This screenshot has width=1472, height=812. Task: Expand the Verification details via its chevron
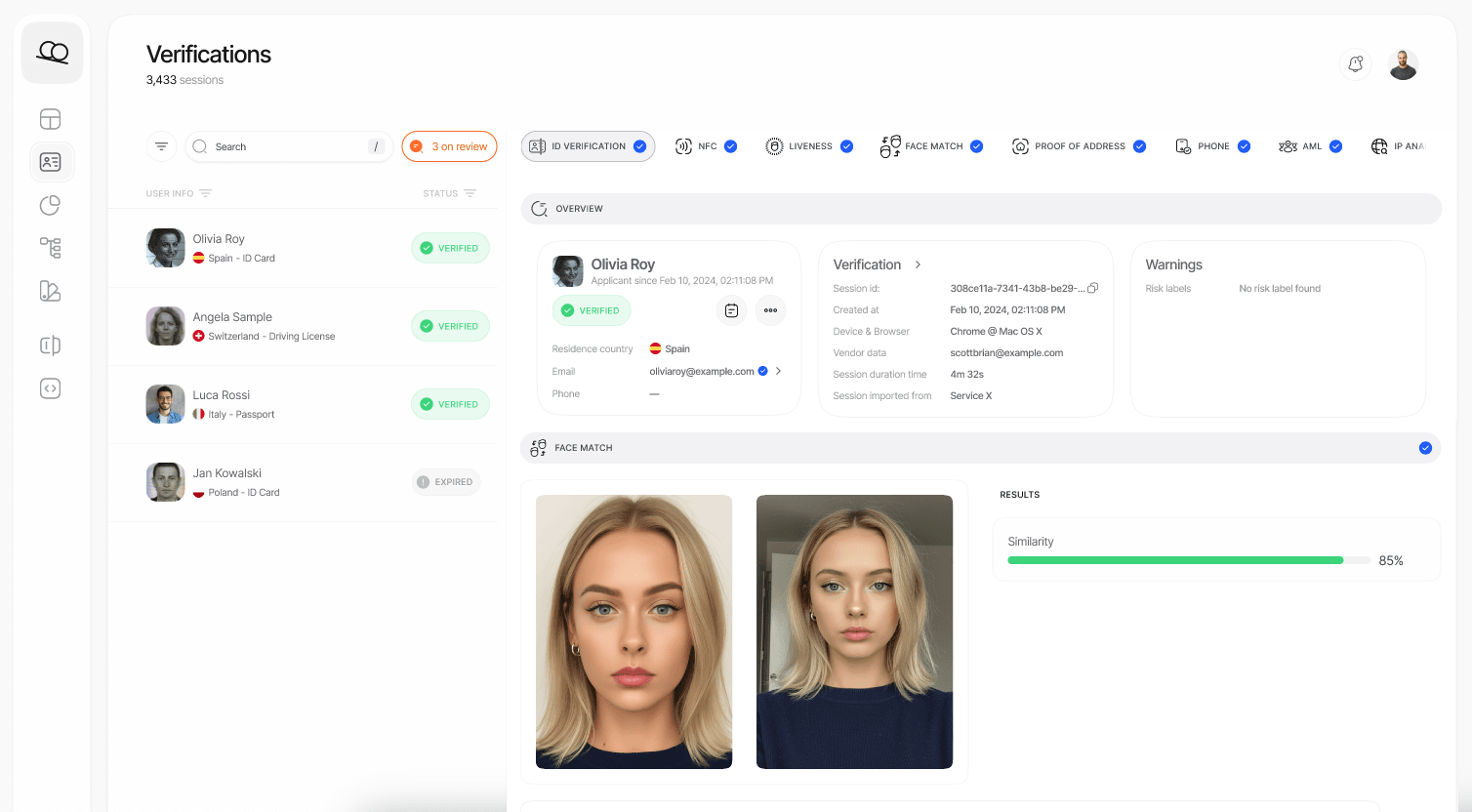(916, 264)
